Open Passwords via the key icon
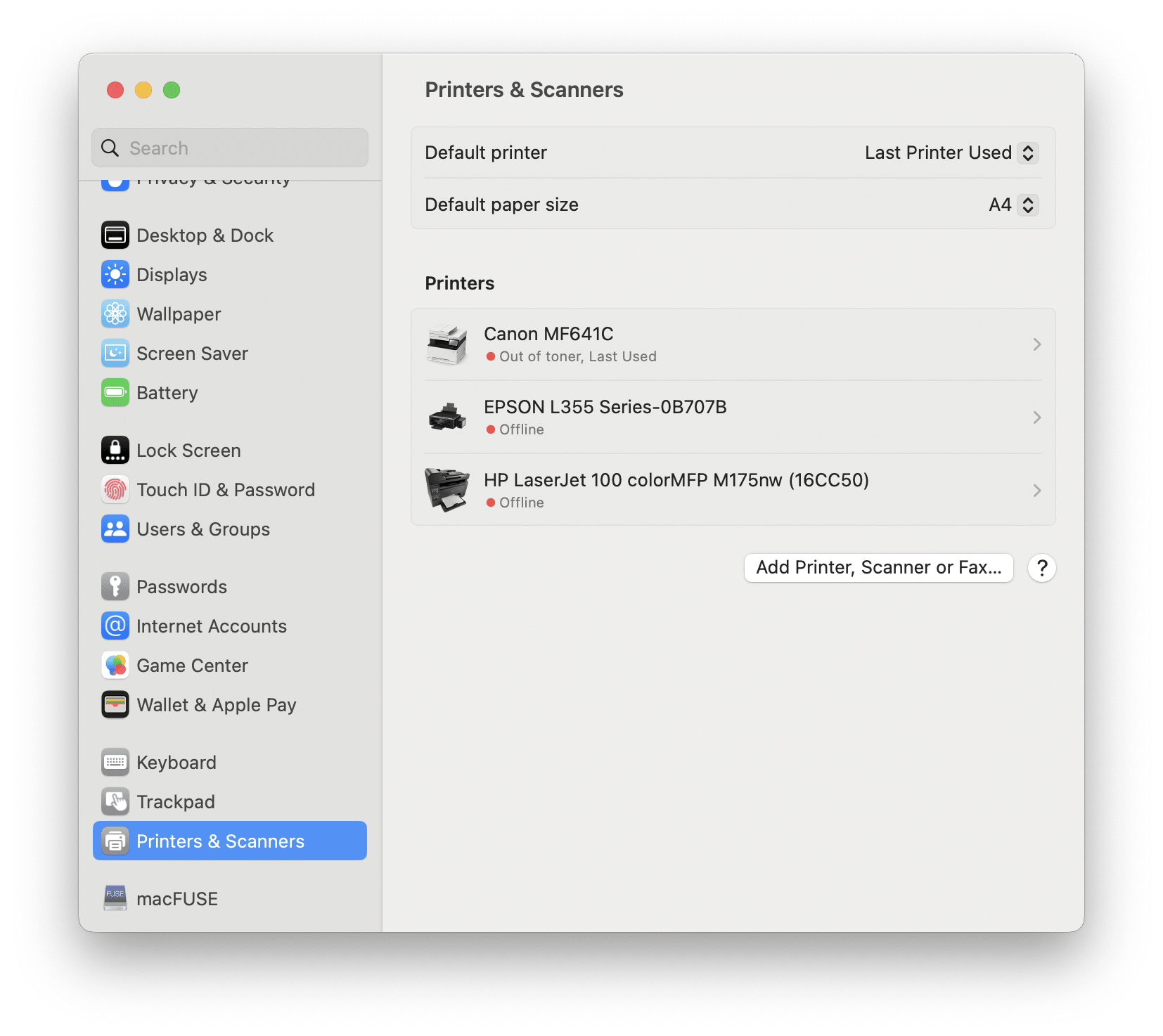Image resolution: width=1163 pixels, height=1036 pixels. (x=115, y=585)
